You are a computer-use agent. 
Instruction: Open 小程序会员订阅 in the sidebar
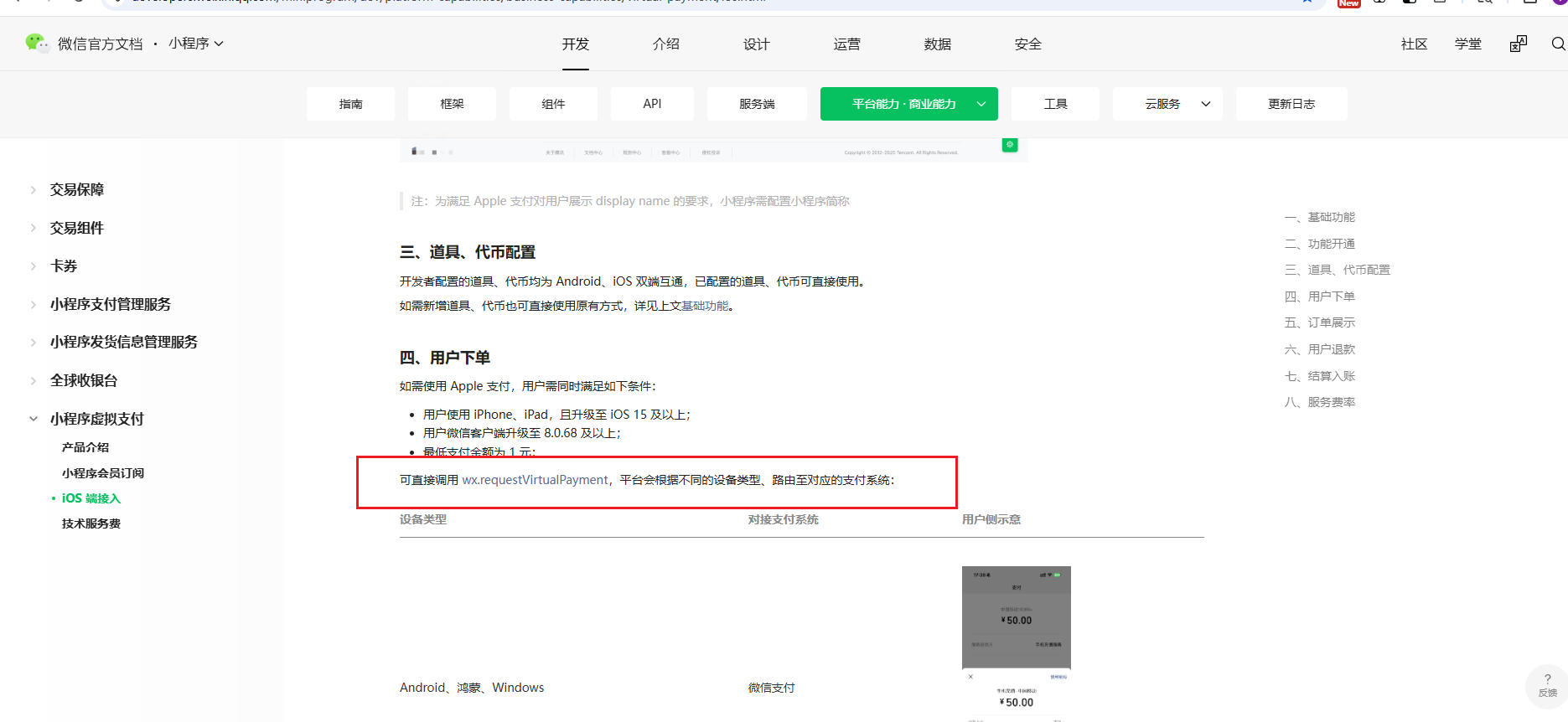[x=103, y=473]
